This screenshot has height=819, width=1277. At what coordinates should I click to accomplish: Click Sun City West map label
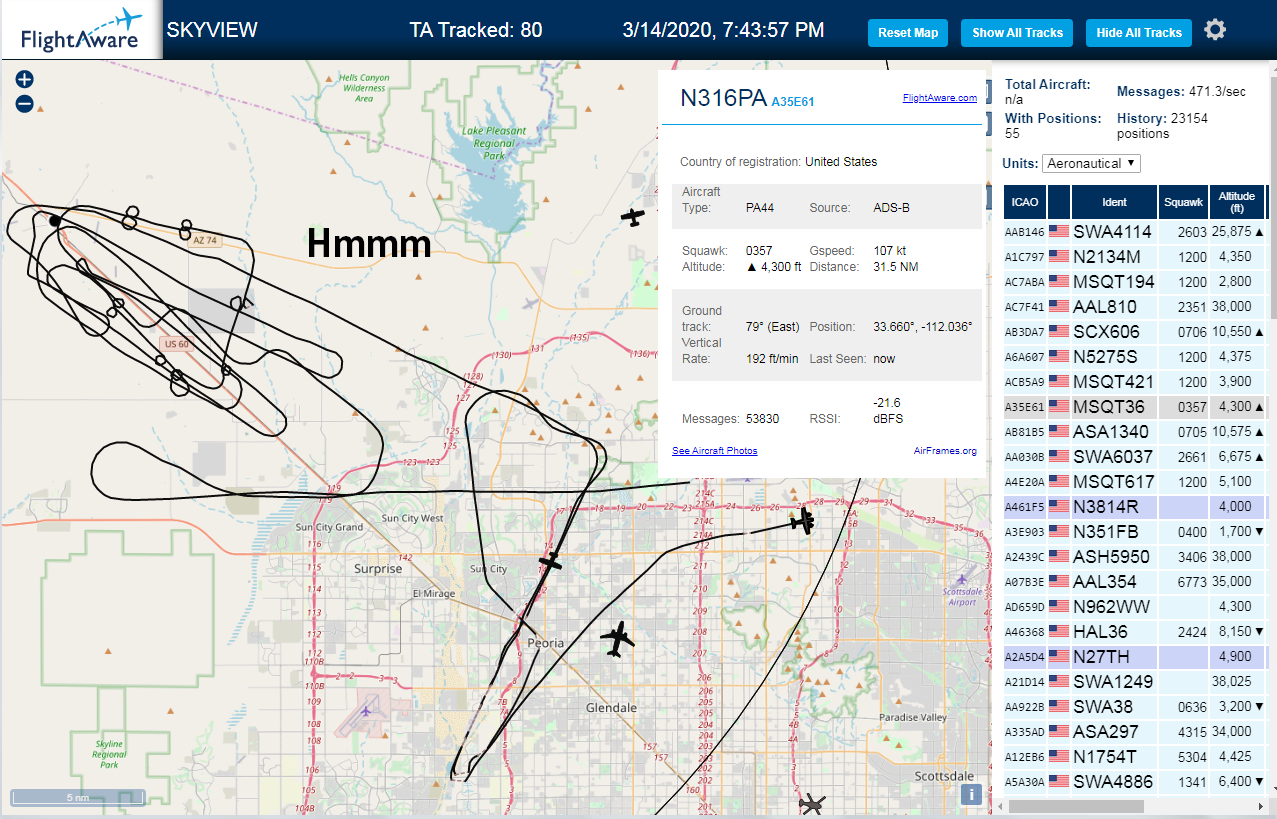coord(412,518)
